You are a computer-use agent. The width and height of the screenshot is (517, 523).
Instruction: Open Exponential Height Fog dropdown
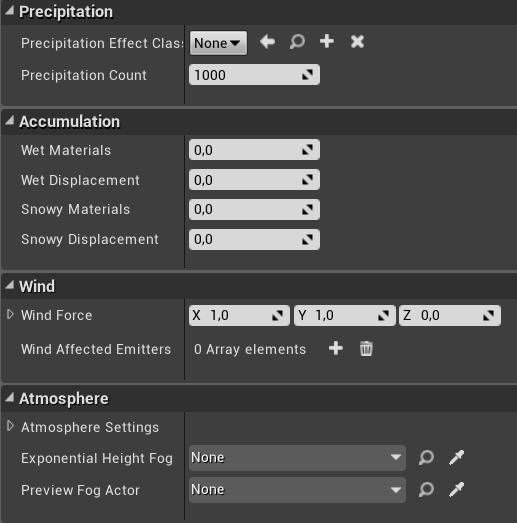tap(297, 458)
